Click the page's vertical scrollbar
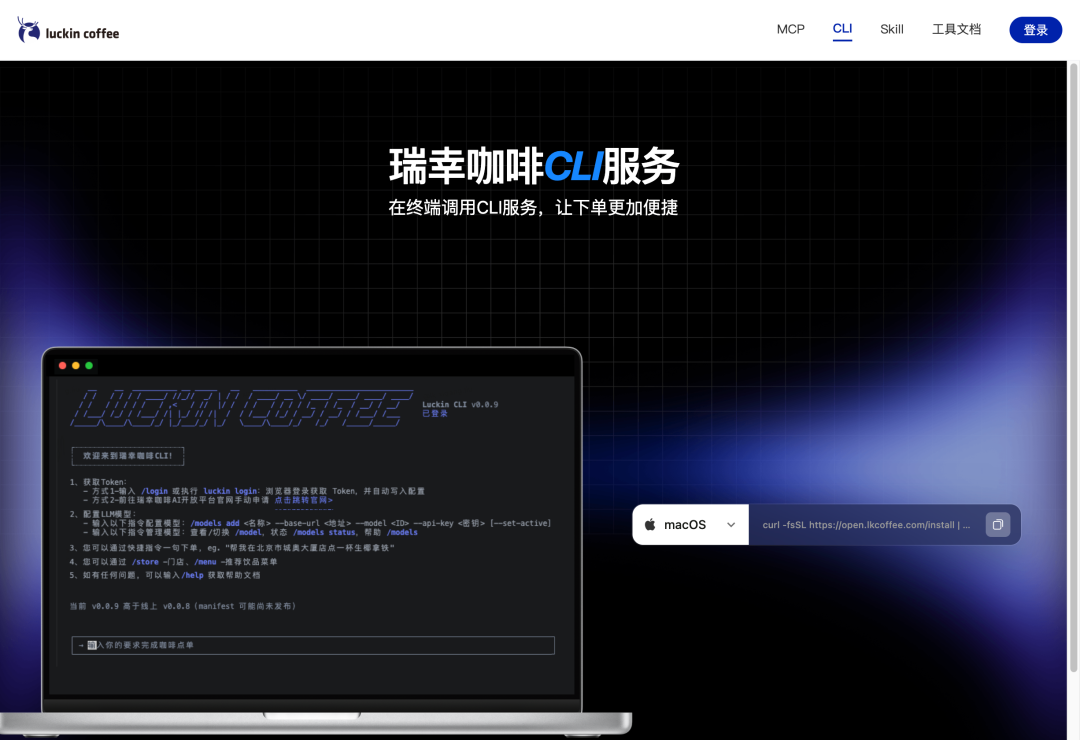The image size is (1080, 740). (1073, 368)
